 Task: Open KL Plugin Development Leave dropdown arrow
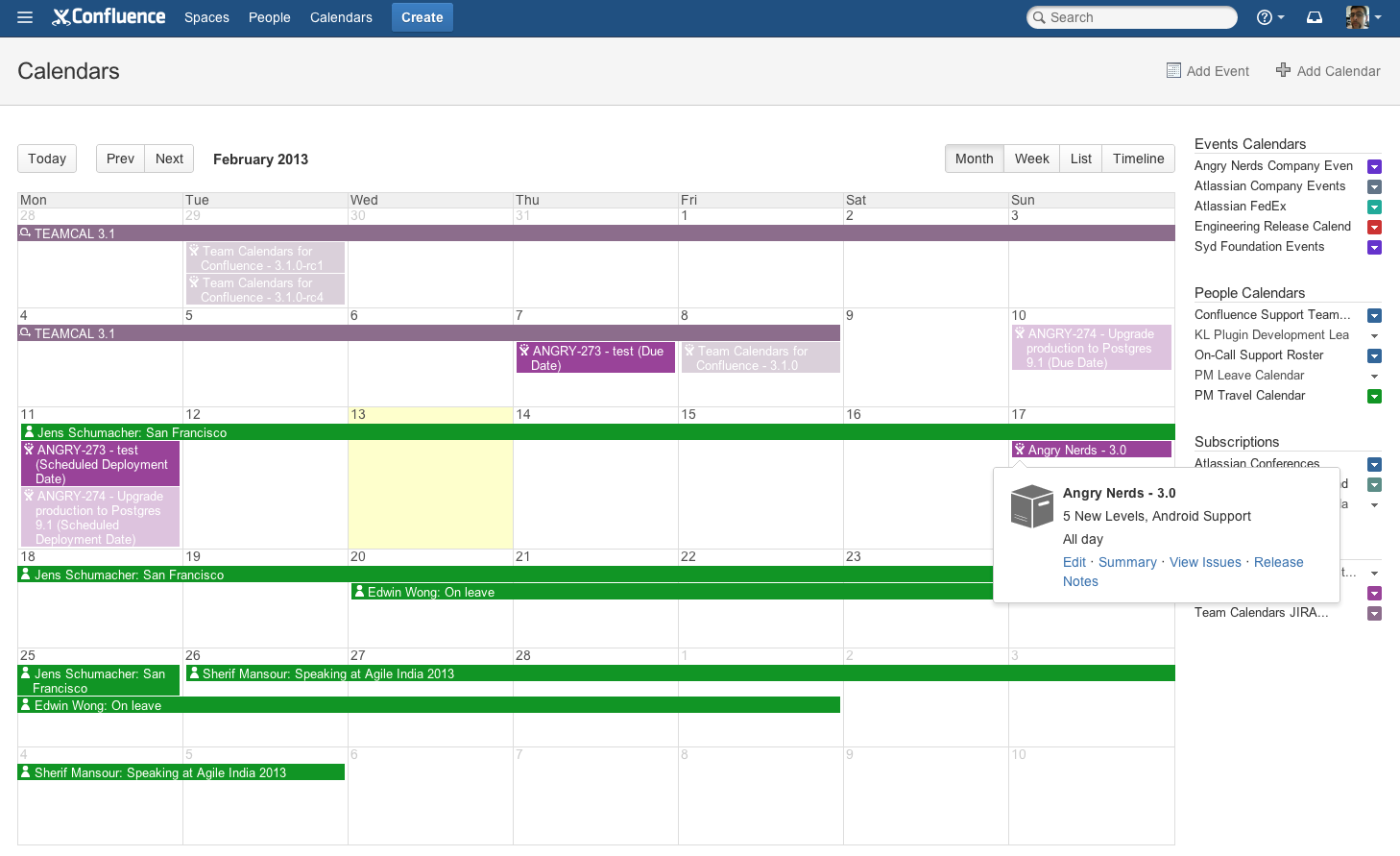(1374, 335)
